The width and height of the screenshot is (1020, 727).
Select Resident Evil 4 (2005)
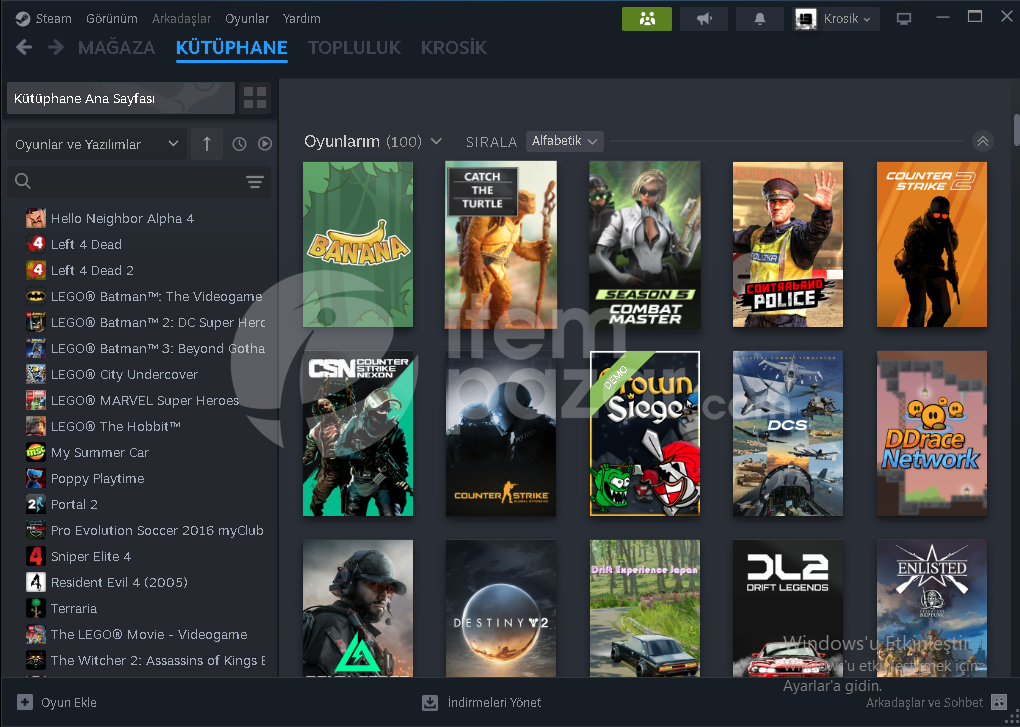pyautogui.click(x=119, y=583)
